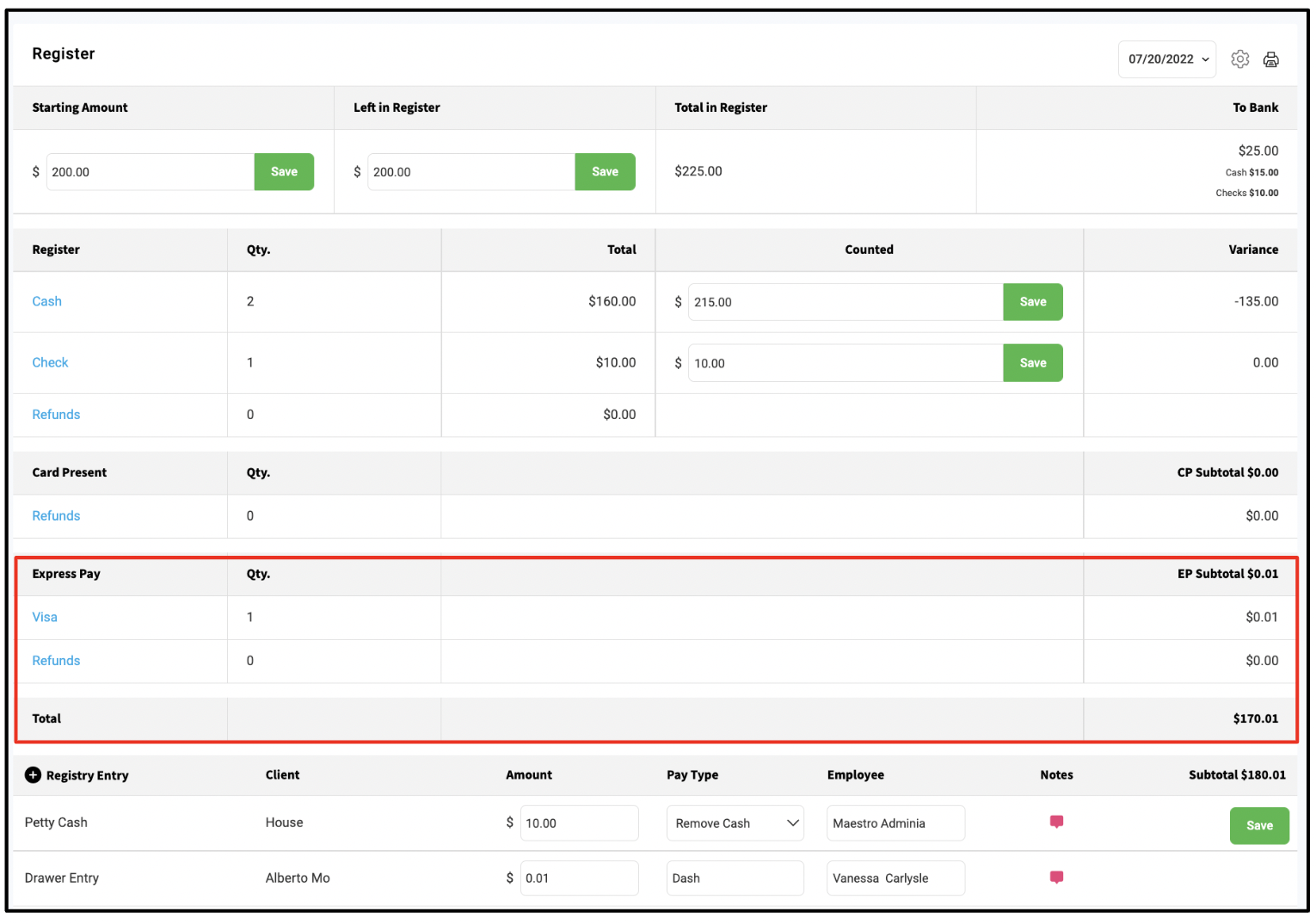Click the Maestro Adminia employee field
Viewport: 1316px width, 924px height.
(x=895, y=823)
